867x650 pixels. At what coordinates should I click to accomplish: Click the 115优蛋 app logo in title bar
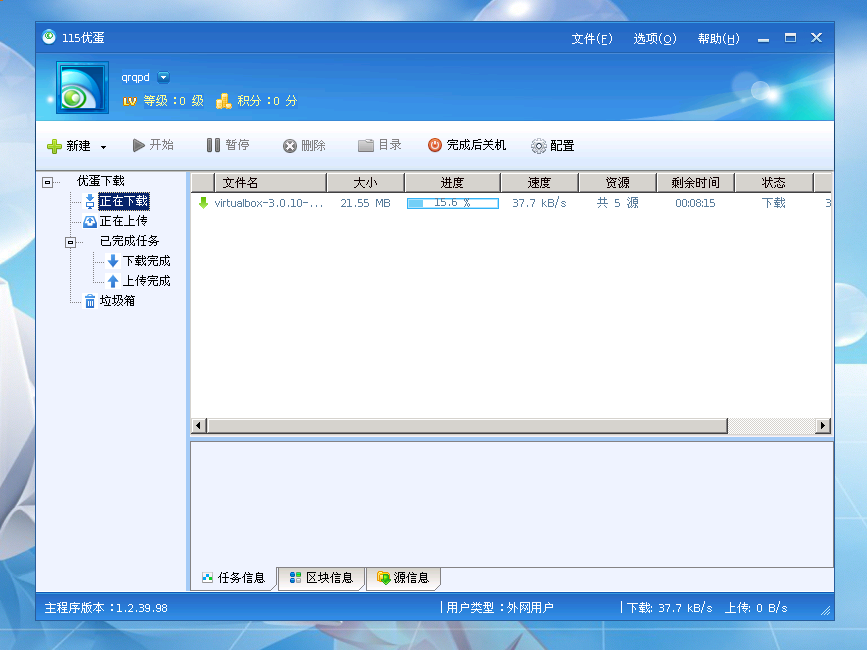(49, 37)
